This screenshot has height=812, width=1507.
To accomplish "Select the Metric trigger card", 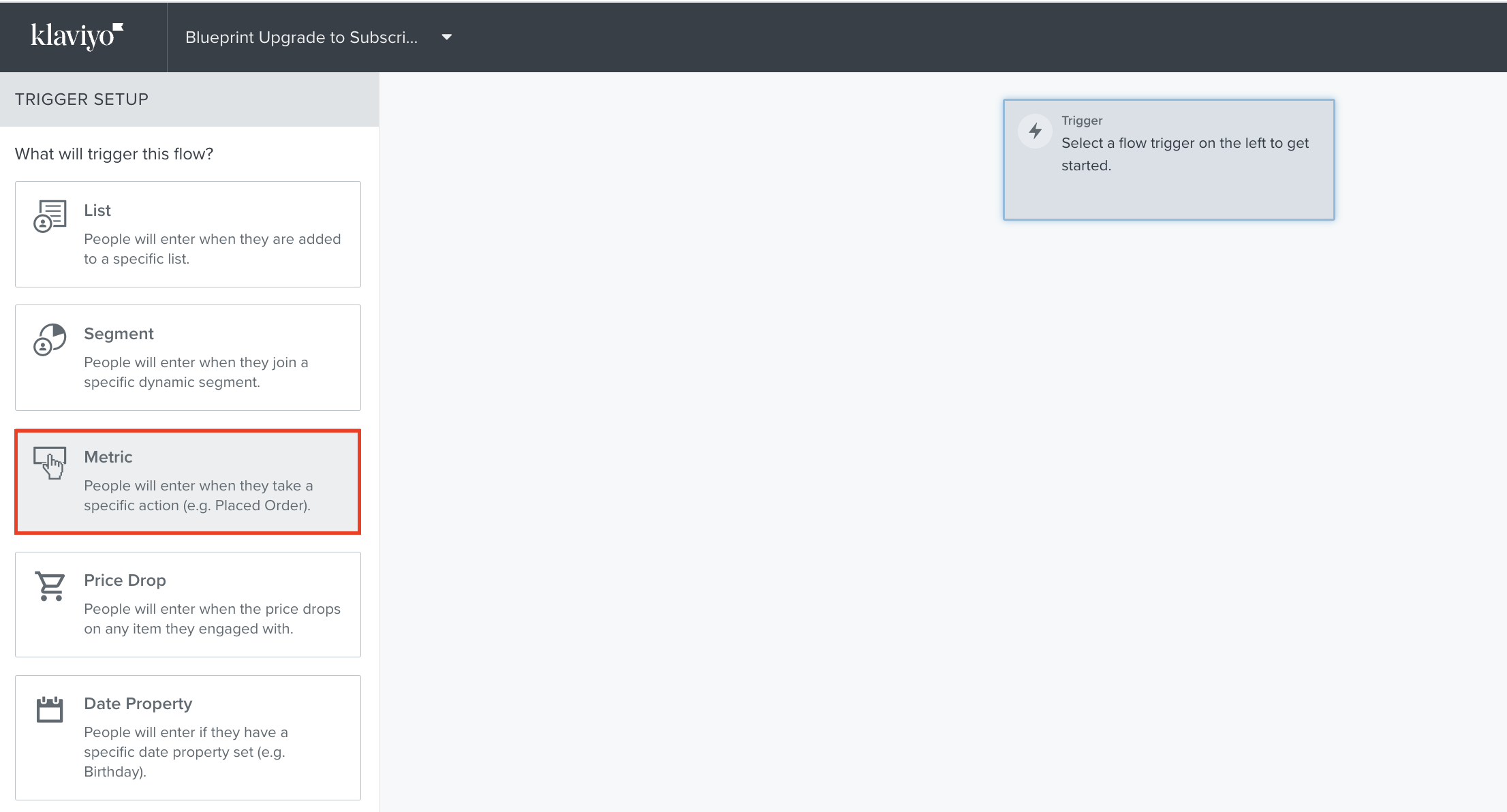I will 188,482.
